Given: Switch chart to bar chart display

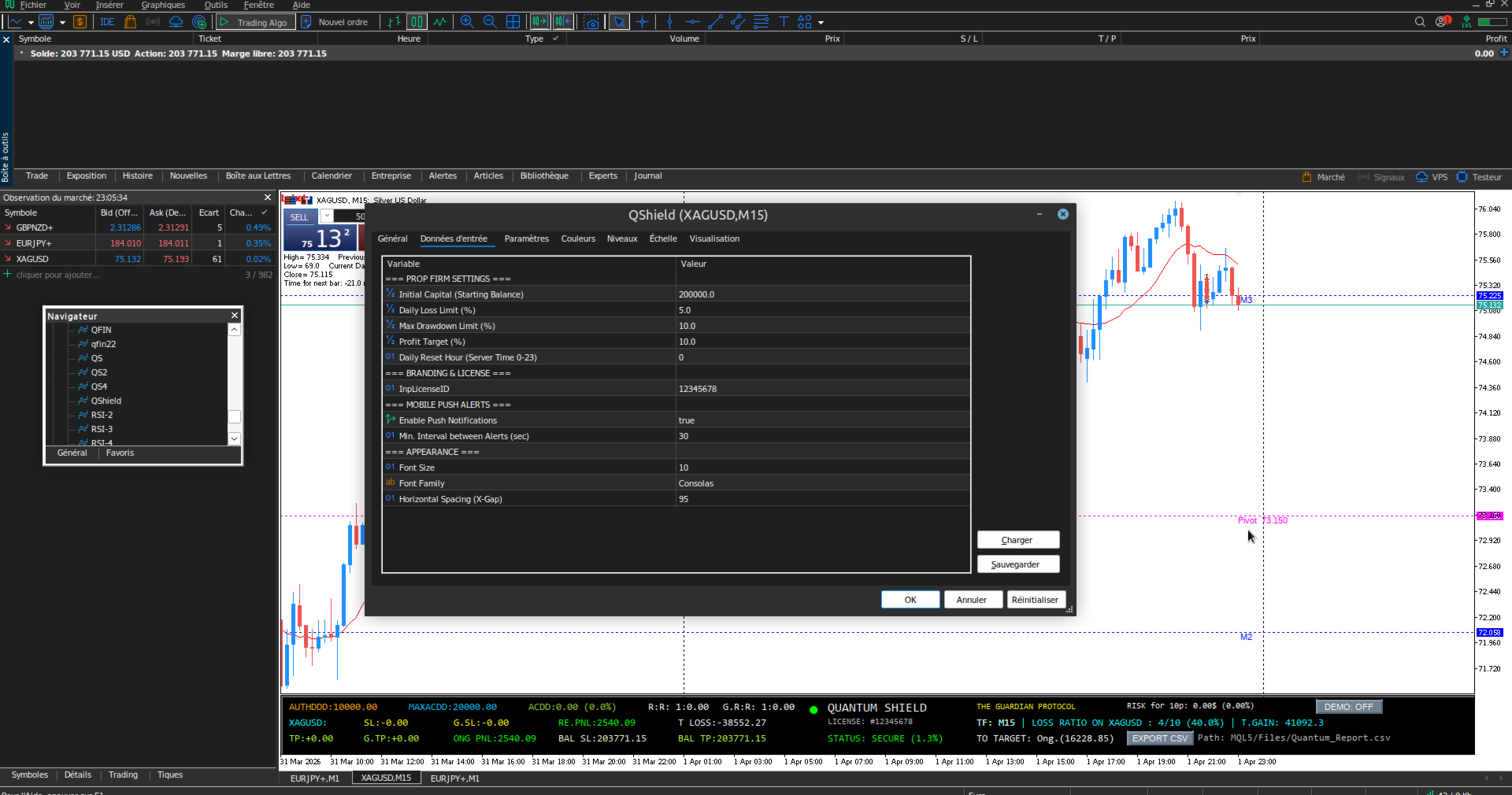Looking at the screenshot, I should 394,22.
